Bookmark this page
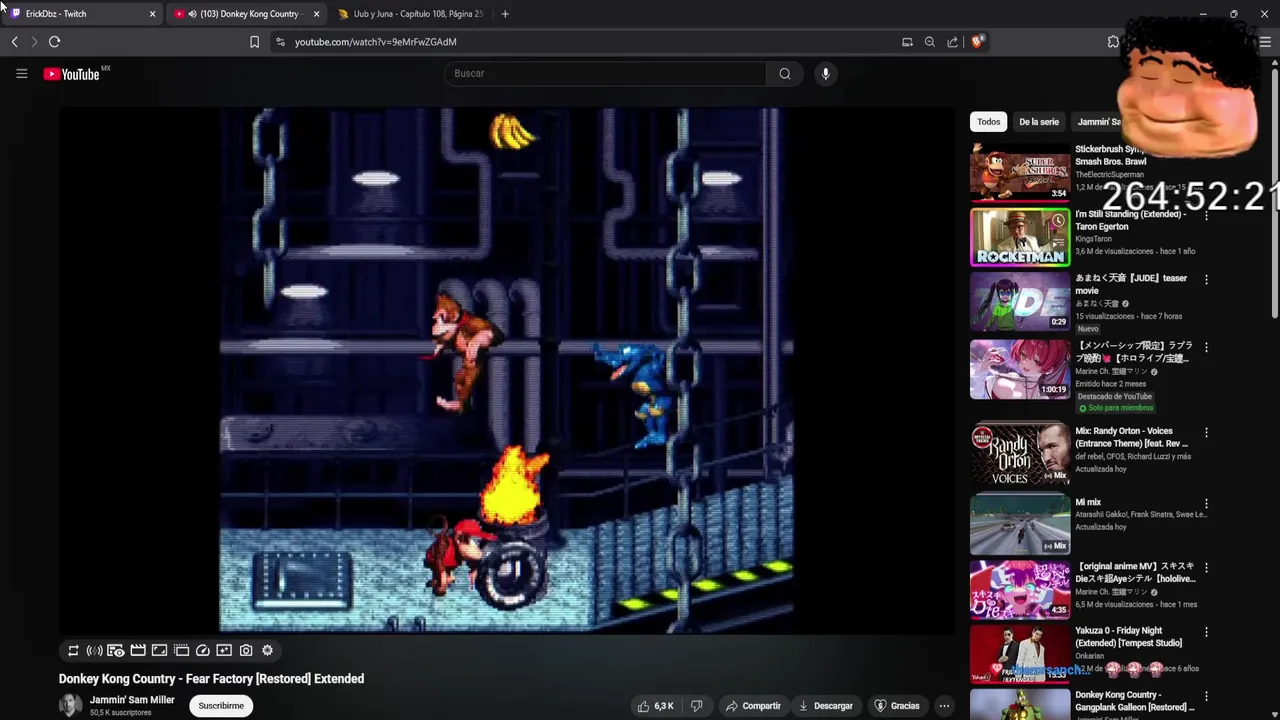Viewport: 1280px width, 720px height. coord(254,42)
